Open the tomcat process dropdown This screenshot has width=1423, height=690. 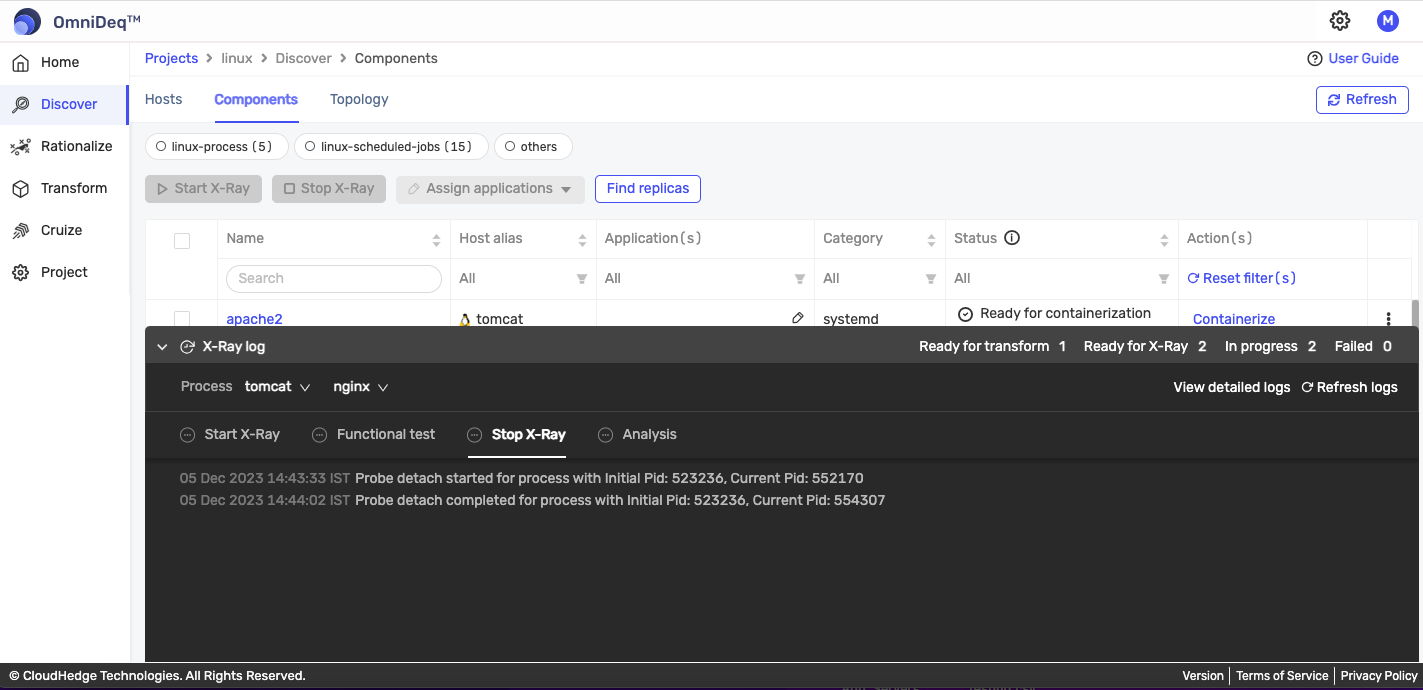click(x=278, y=387)
